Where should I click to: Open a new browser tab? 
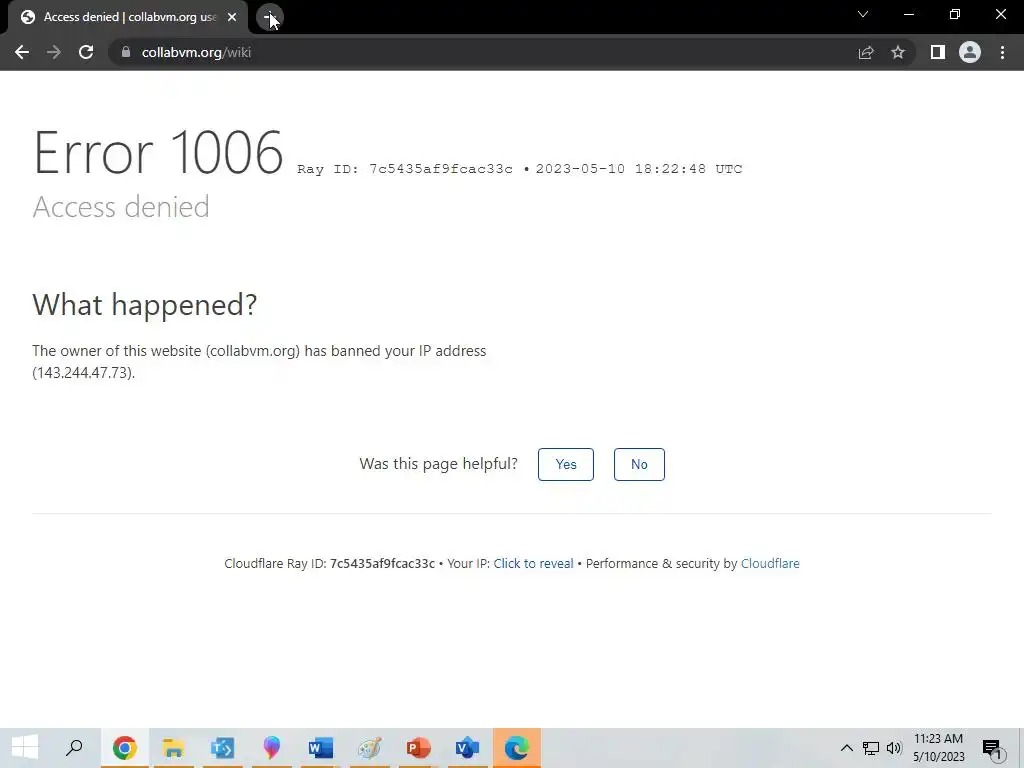pos(269,17)
